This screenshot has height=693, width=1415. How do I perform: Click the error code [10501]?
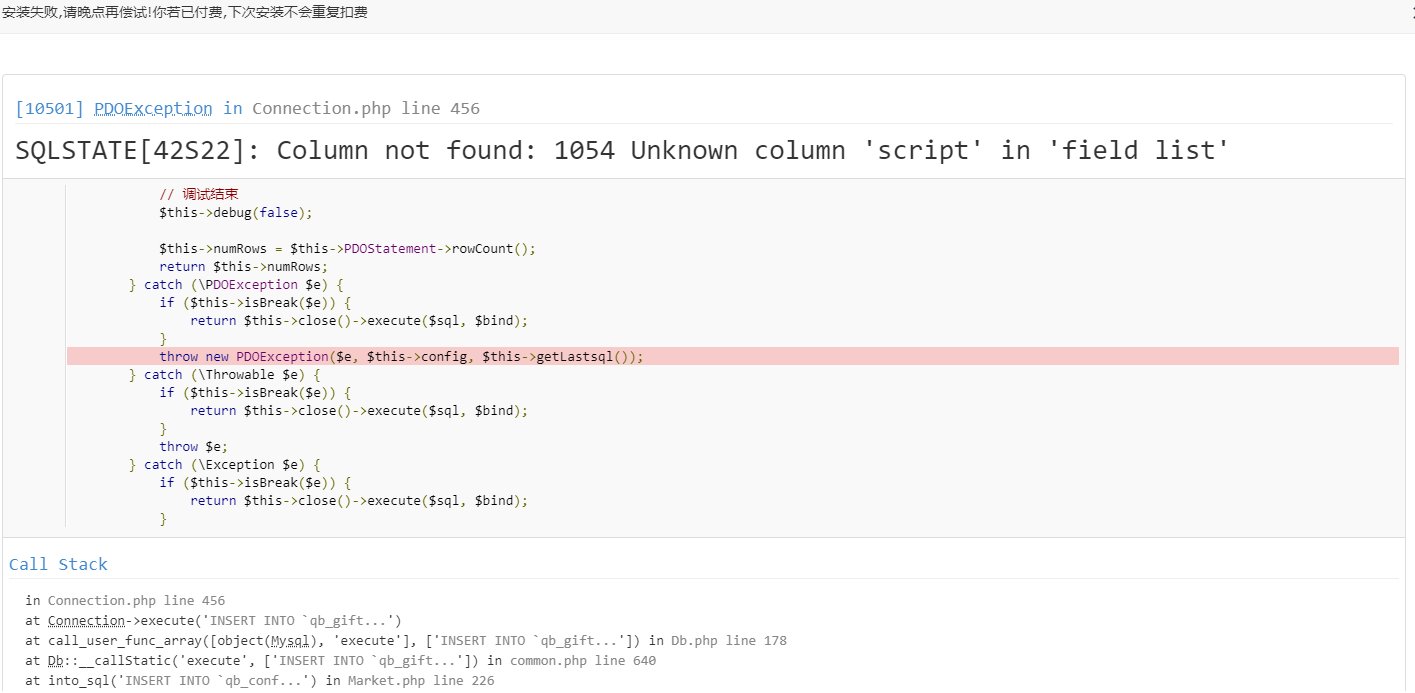point(50,108)
